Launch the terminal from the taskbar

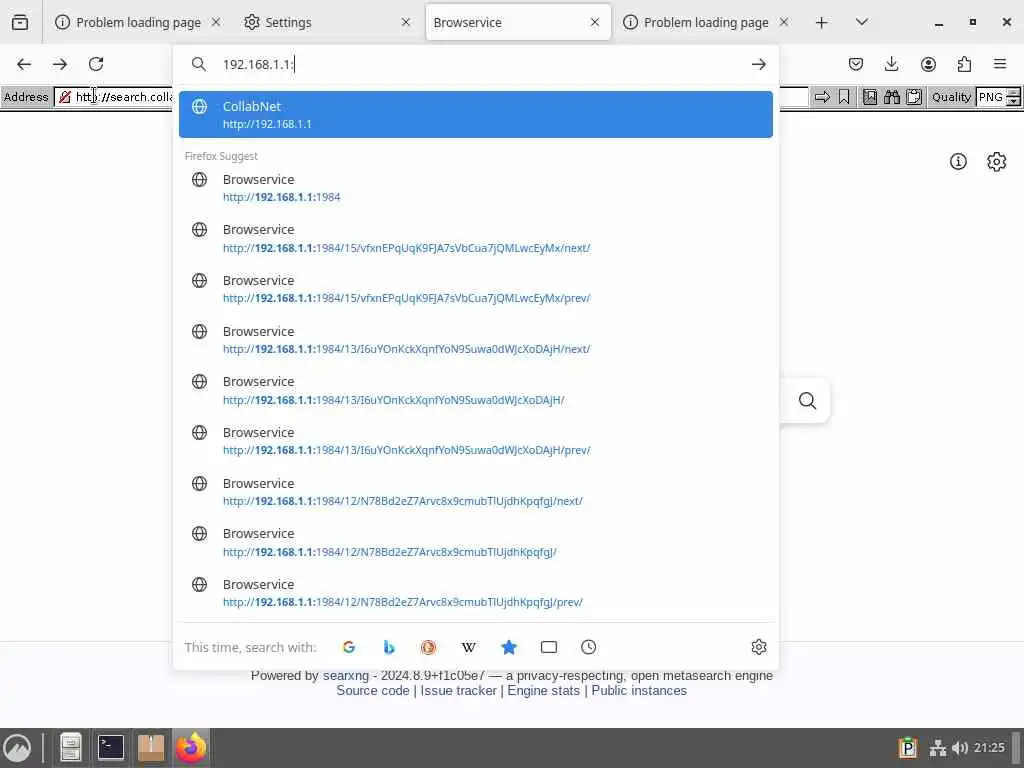[110, 748]
